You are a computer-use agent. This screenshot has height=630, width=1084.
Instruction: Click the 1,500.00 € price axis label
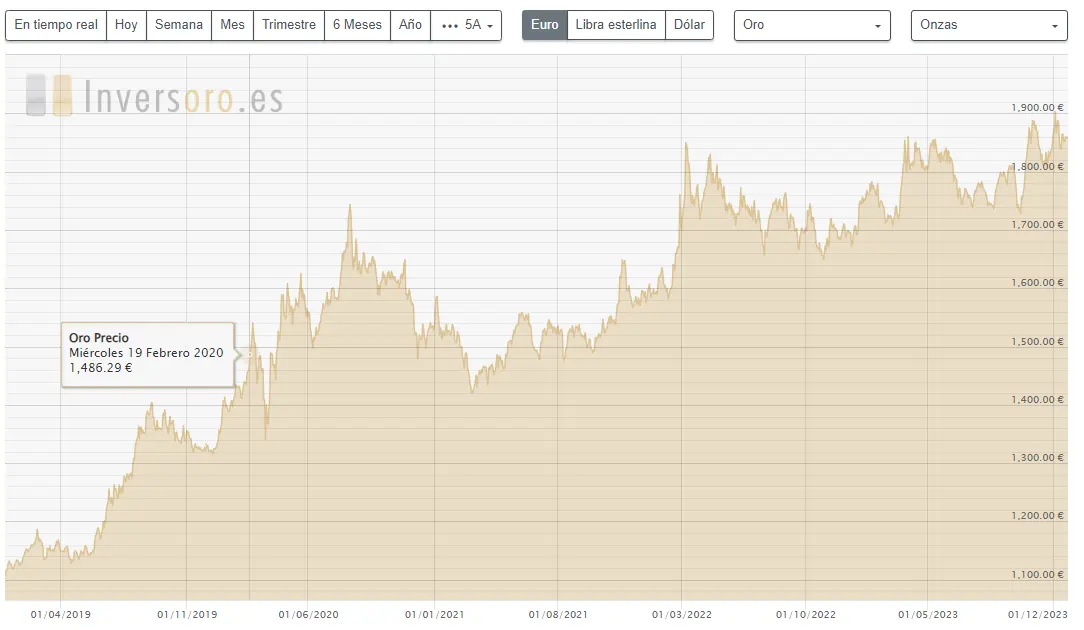point(1037,342)
